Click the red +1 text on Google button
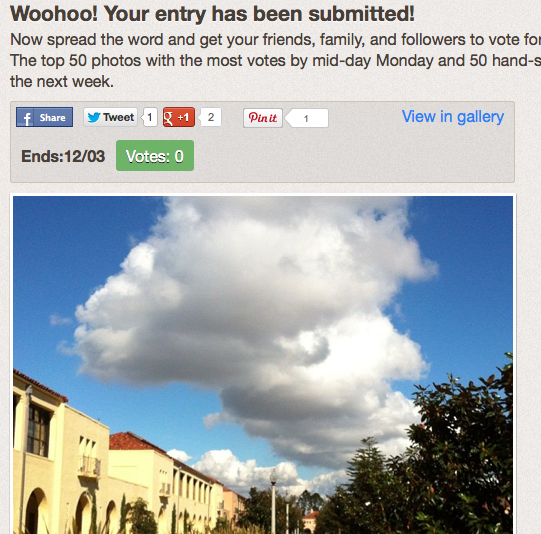 pos(183,117)
